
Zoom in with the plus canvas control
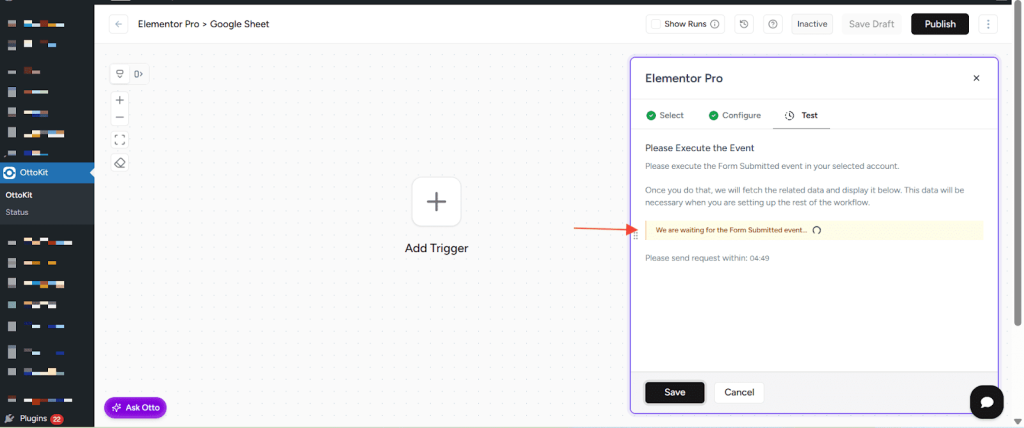coord(120,100)
